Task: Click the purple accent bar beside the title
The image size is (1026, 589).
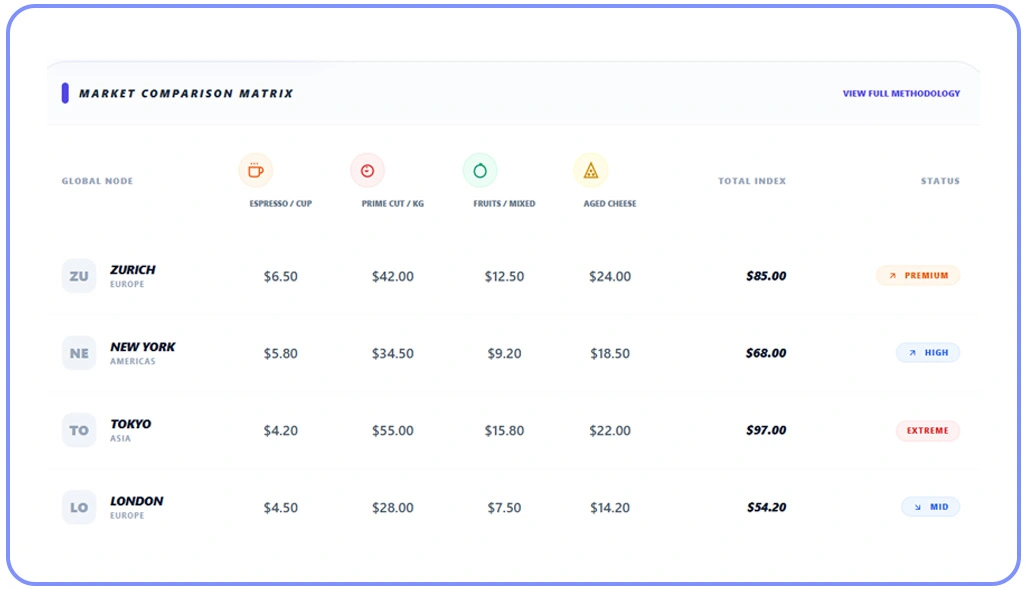Action: (x=64, y=93)
